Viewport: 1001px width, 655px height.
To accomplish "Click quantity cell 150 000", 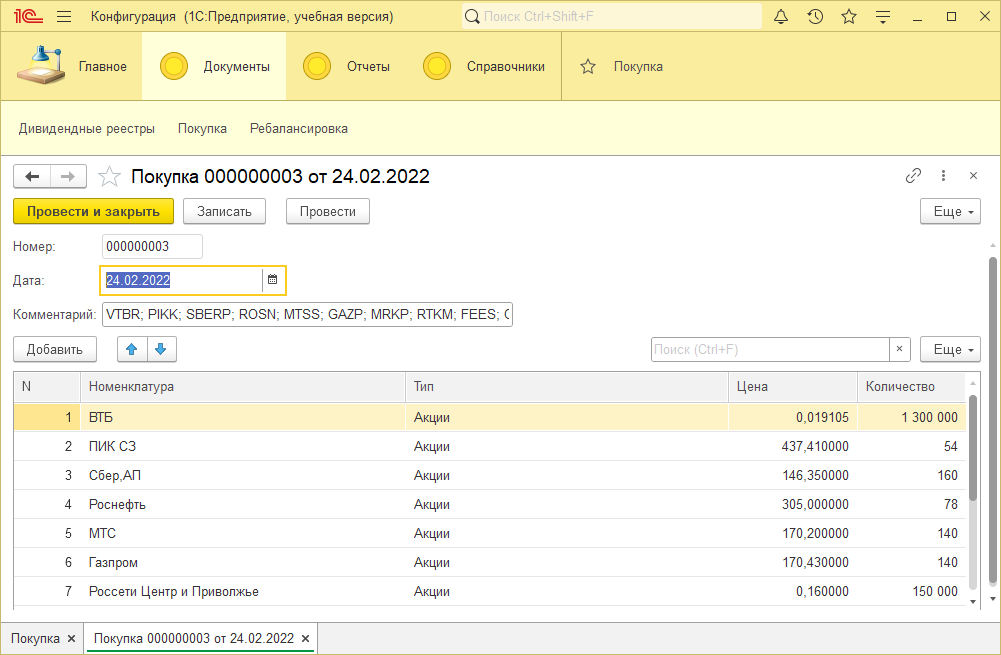I will point(912,591).
